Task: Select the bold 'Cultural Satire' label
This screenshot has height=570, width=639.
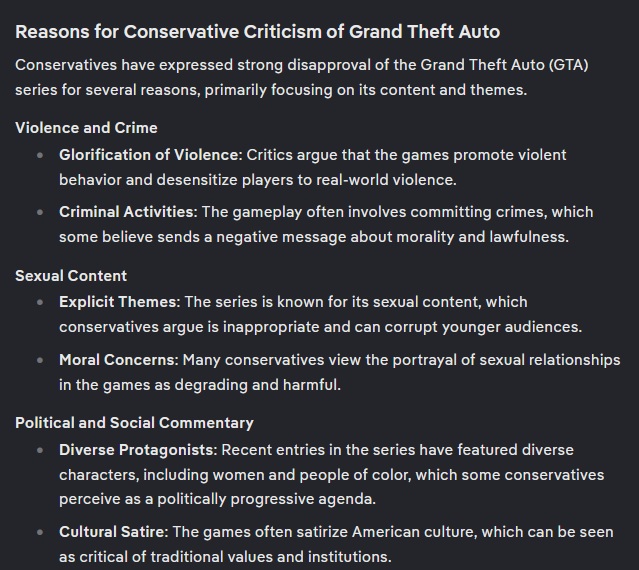Action: [x=114, y=532]
